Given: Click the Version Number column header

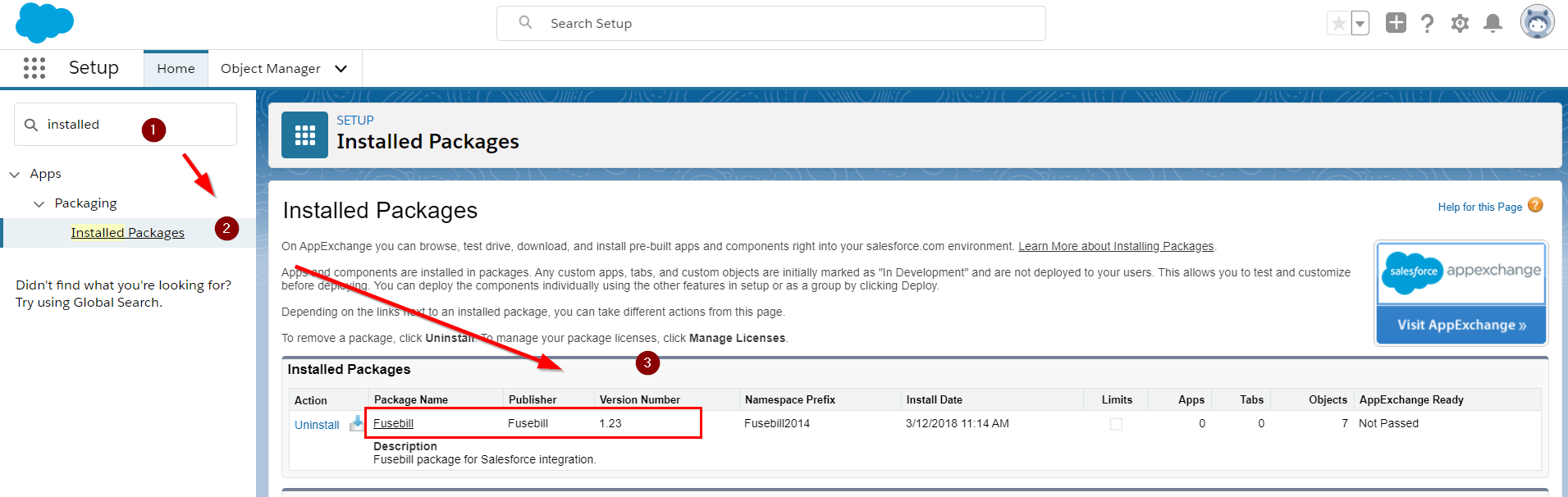Looking at the screenshot, I should point(640,399).
